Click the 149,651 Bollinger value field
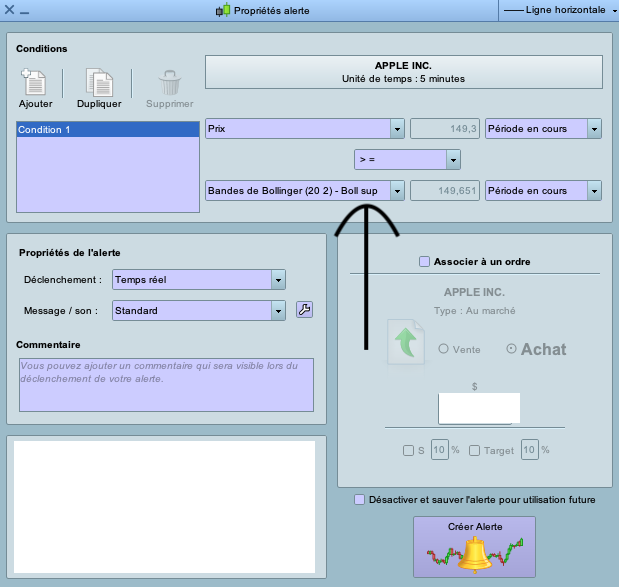This screenshot has height=587, width=619. (x=445, y=191)
